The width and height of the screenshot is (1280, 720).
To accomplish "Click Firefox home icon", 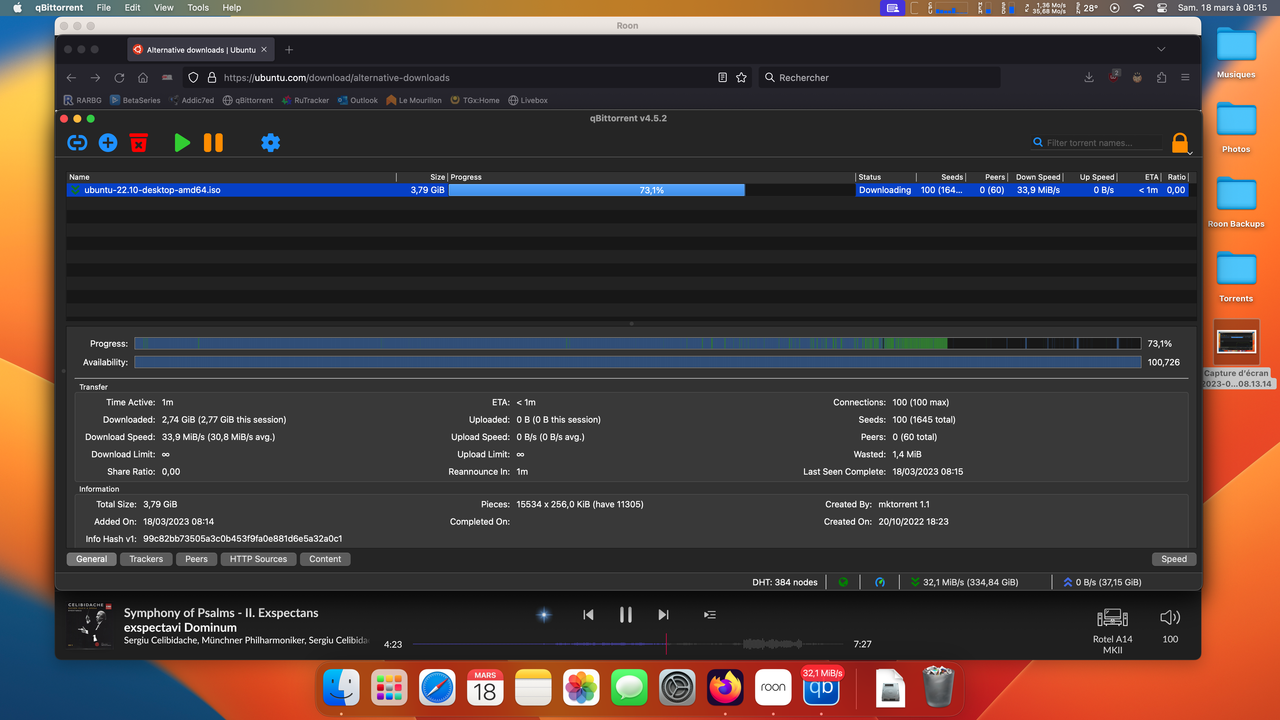I will point(143,77).
